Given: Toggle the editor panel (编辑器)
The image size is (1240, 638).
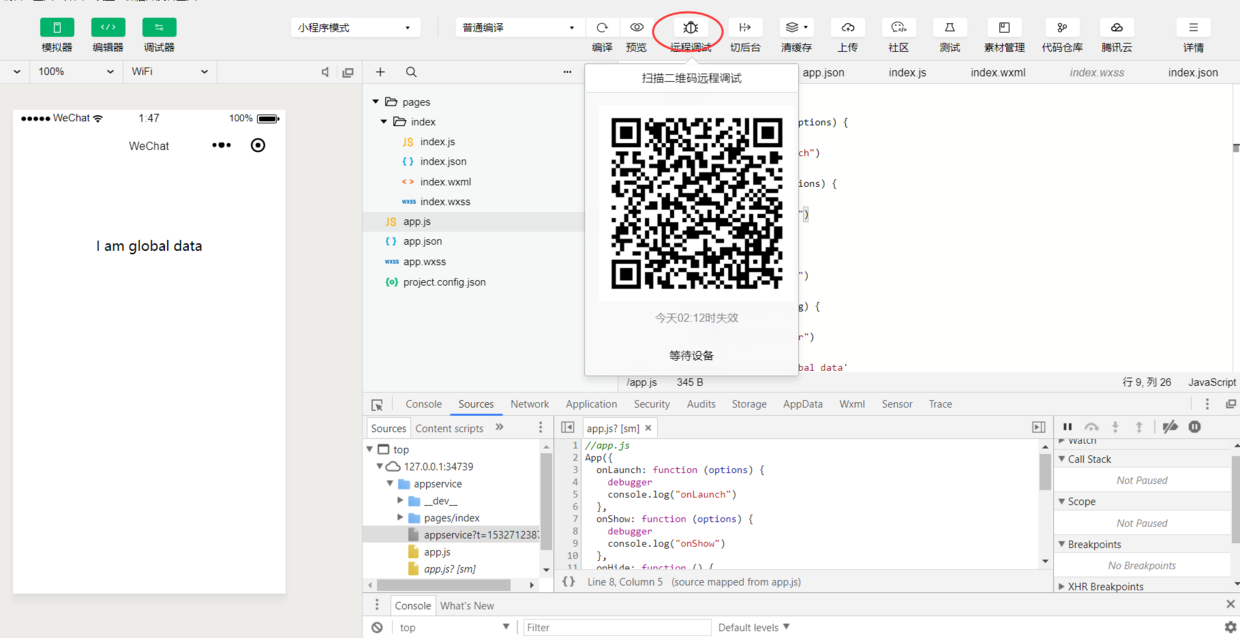Looking at the screenshot, I should tap(108, 28).
